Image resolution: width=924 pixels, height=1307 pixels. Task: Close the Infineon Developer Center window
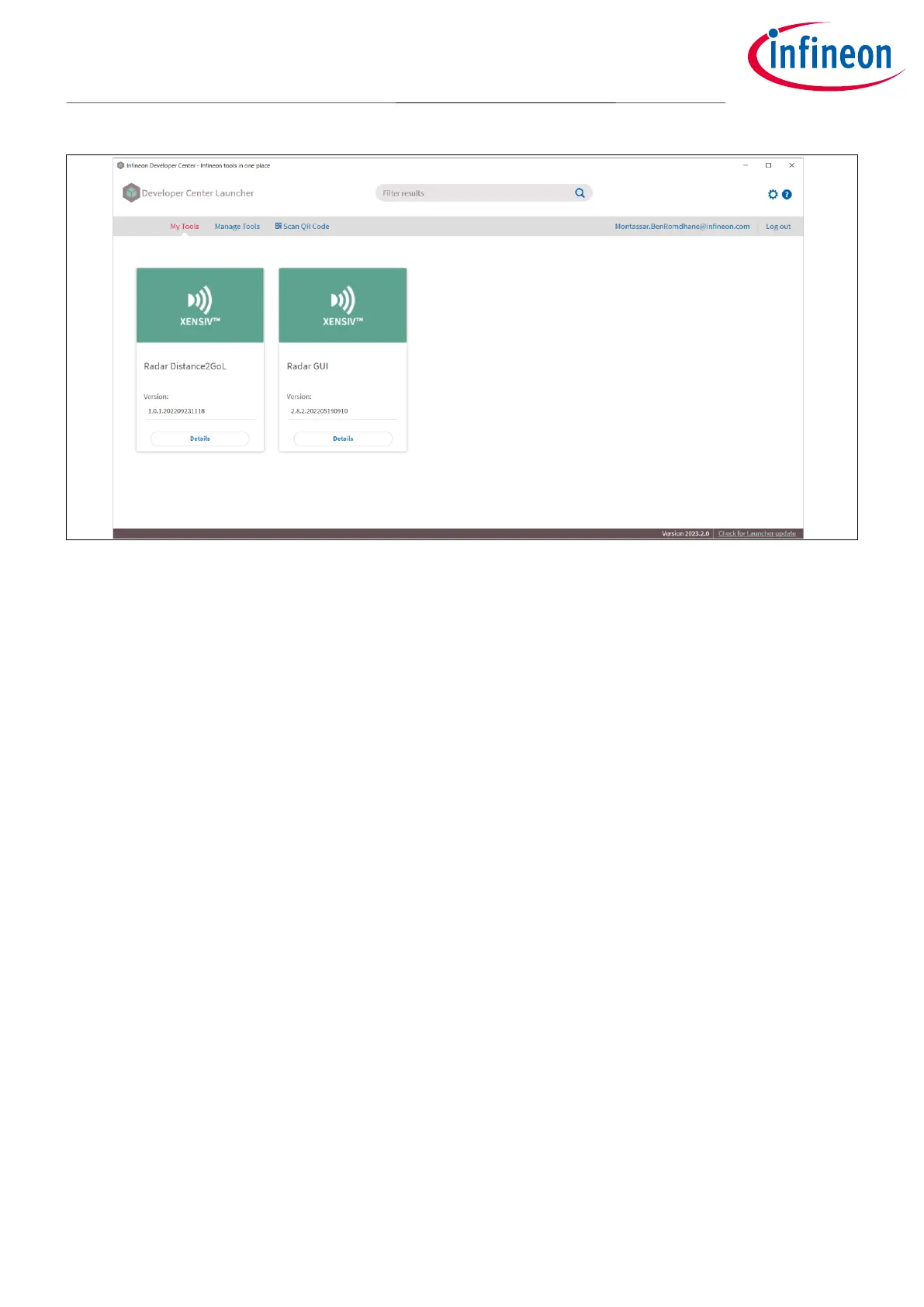(x=791, y=165)
